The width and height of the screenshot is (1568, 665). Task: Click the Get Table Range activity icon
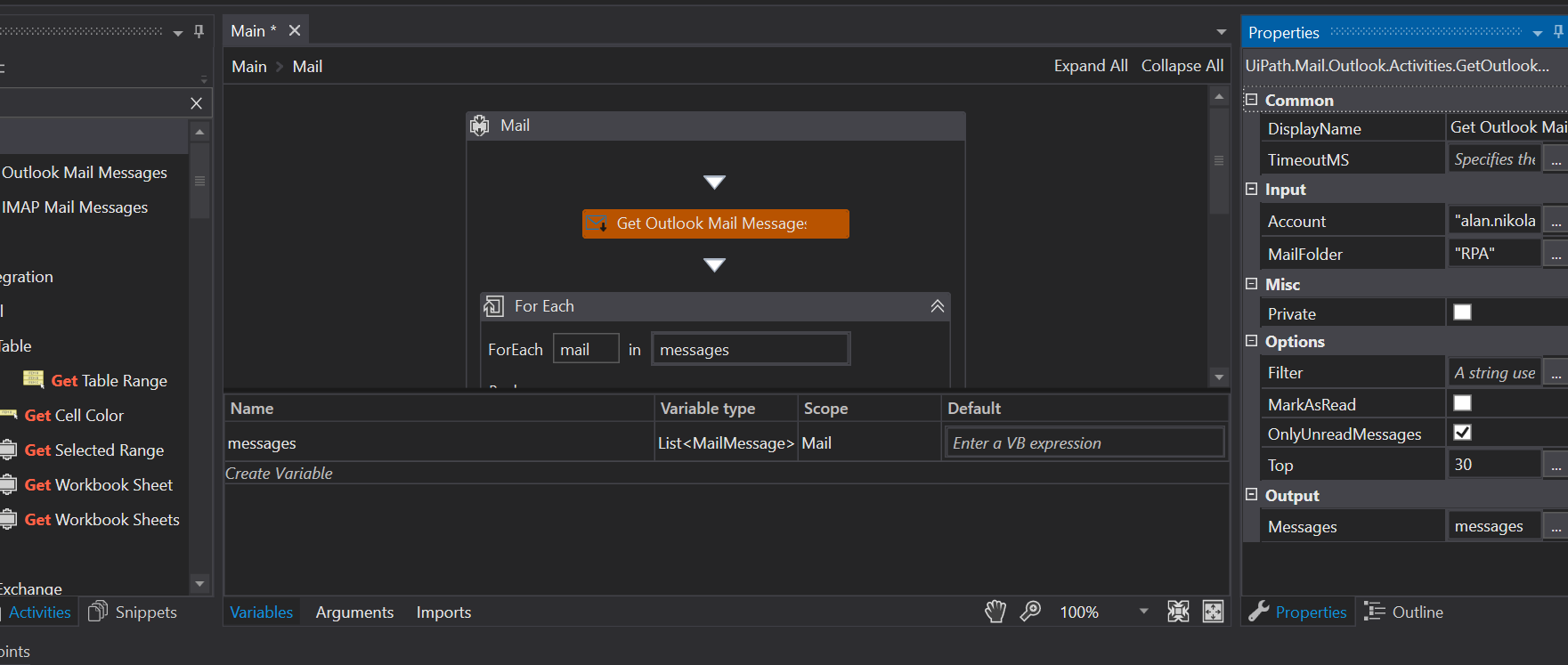point(34,380)
